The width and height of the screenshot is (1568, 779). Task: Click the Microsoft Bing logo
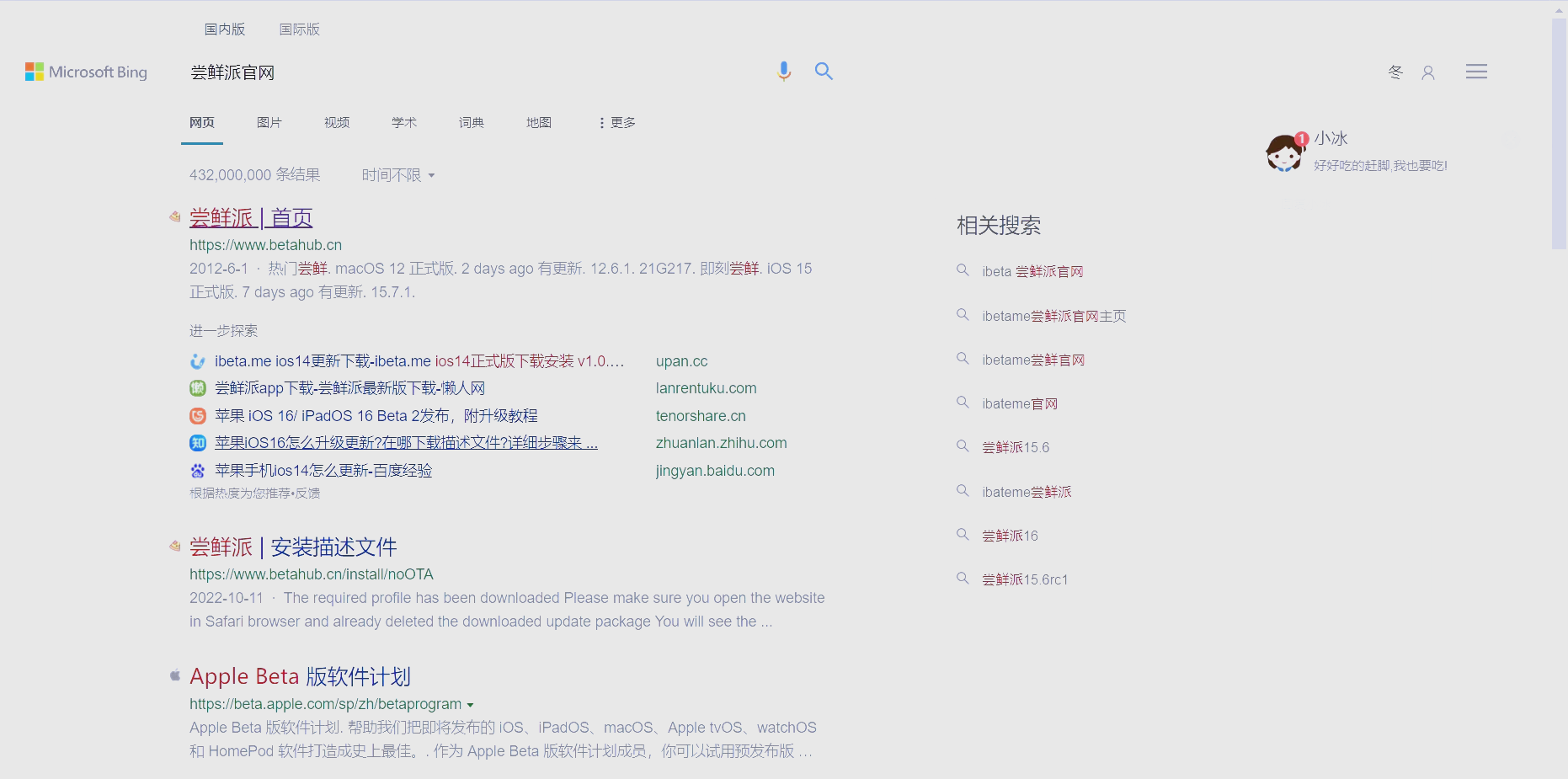[x=86, y=72]
